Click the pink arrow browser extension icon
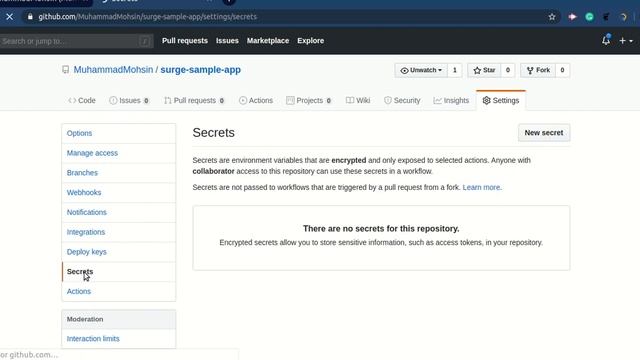This screenshot has width=640, height=360. (x=572, y=17)
